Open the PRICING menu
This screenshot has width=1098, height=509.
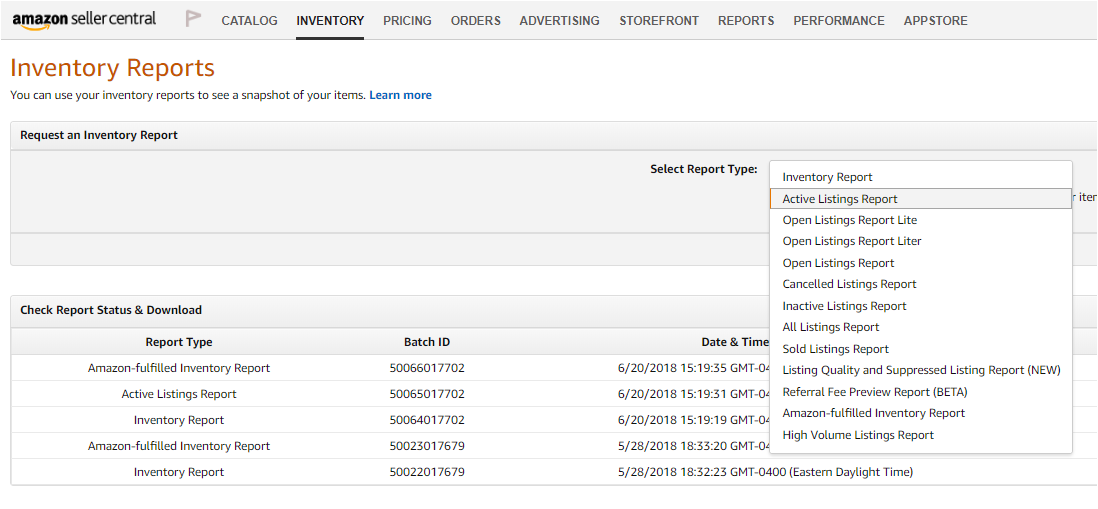(x=407, y=21)
